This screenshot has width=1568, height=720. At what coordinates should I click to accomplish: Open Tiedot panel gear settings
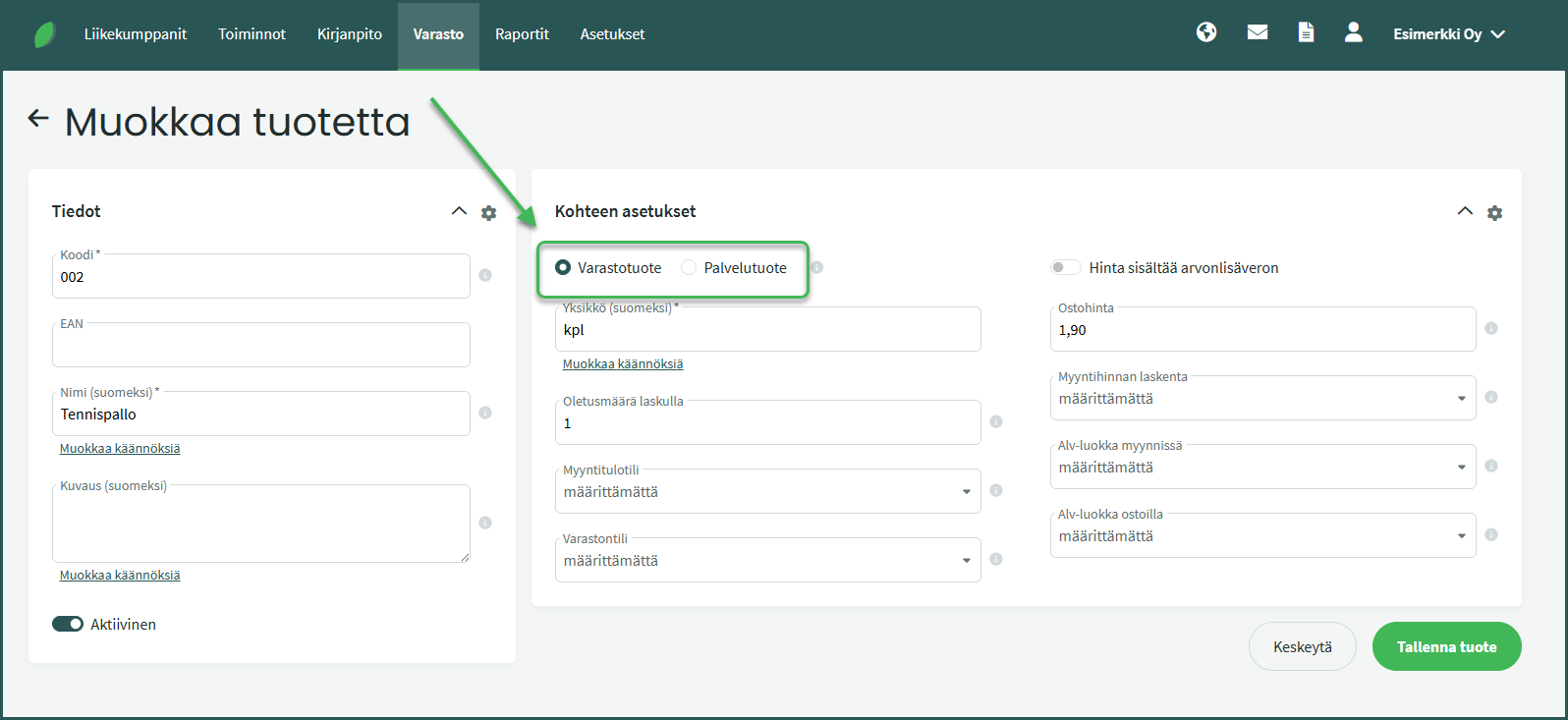[x=488, y=212]
